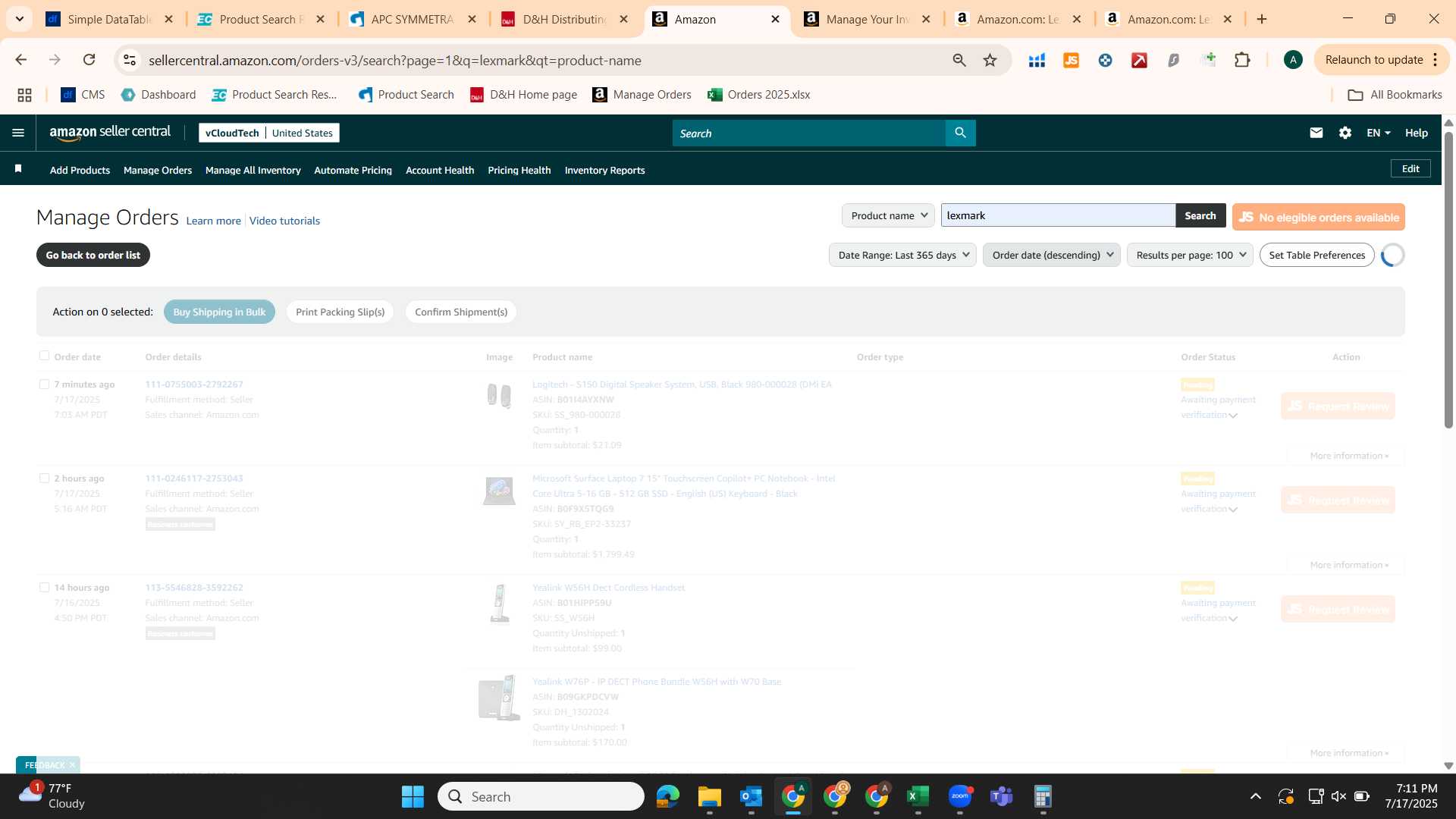Viewport: 1456px width, 819px height.
Task: View site information icon in address bar
Action: (130, 60)
